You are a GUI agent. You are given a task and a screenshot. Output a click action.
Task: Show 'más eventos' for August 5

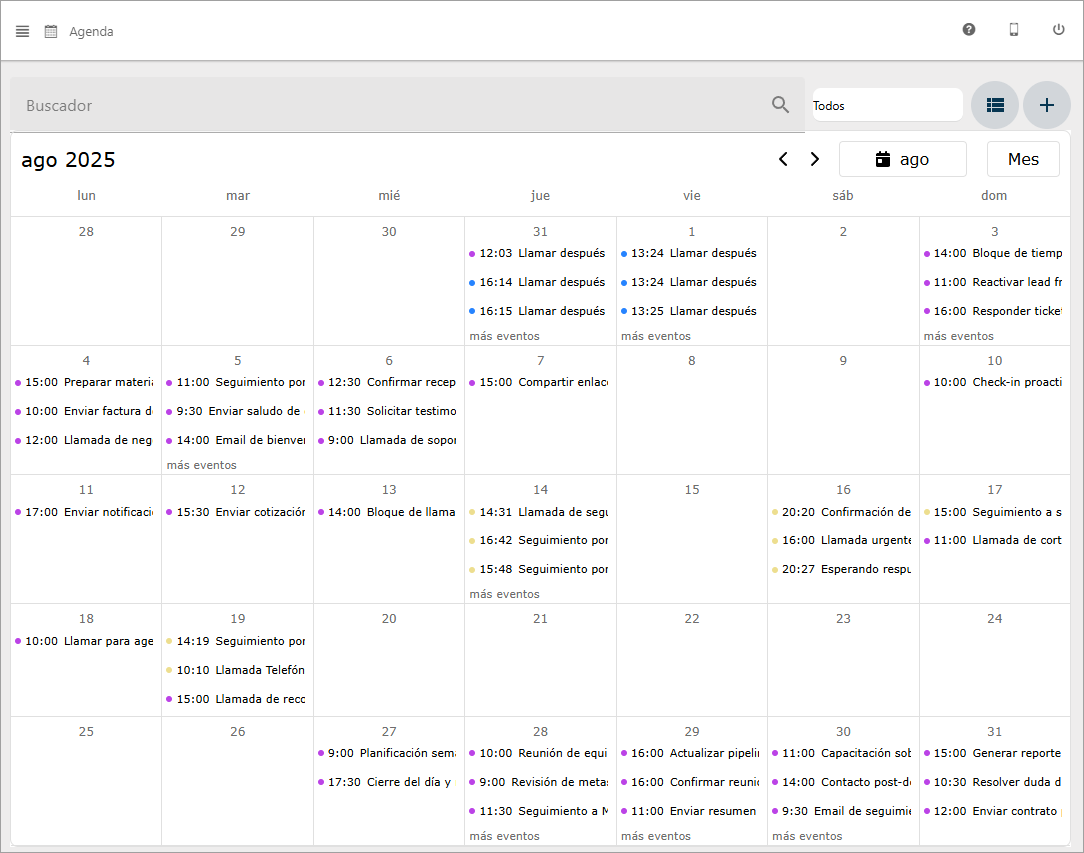coord(201,465)
